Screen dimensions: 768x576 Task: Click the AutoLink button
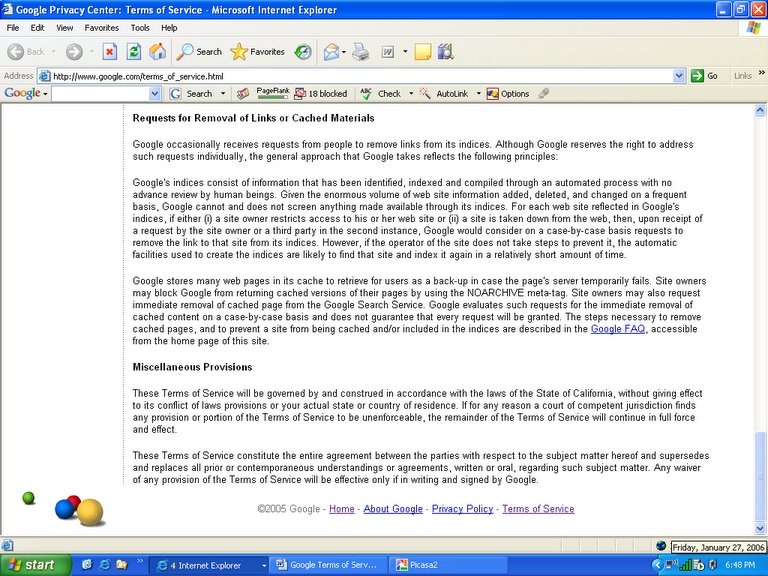click(444, 94)
